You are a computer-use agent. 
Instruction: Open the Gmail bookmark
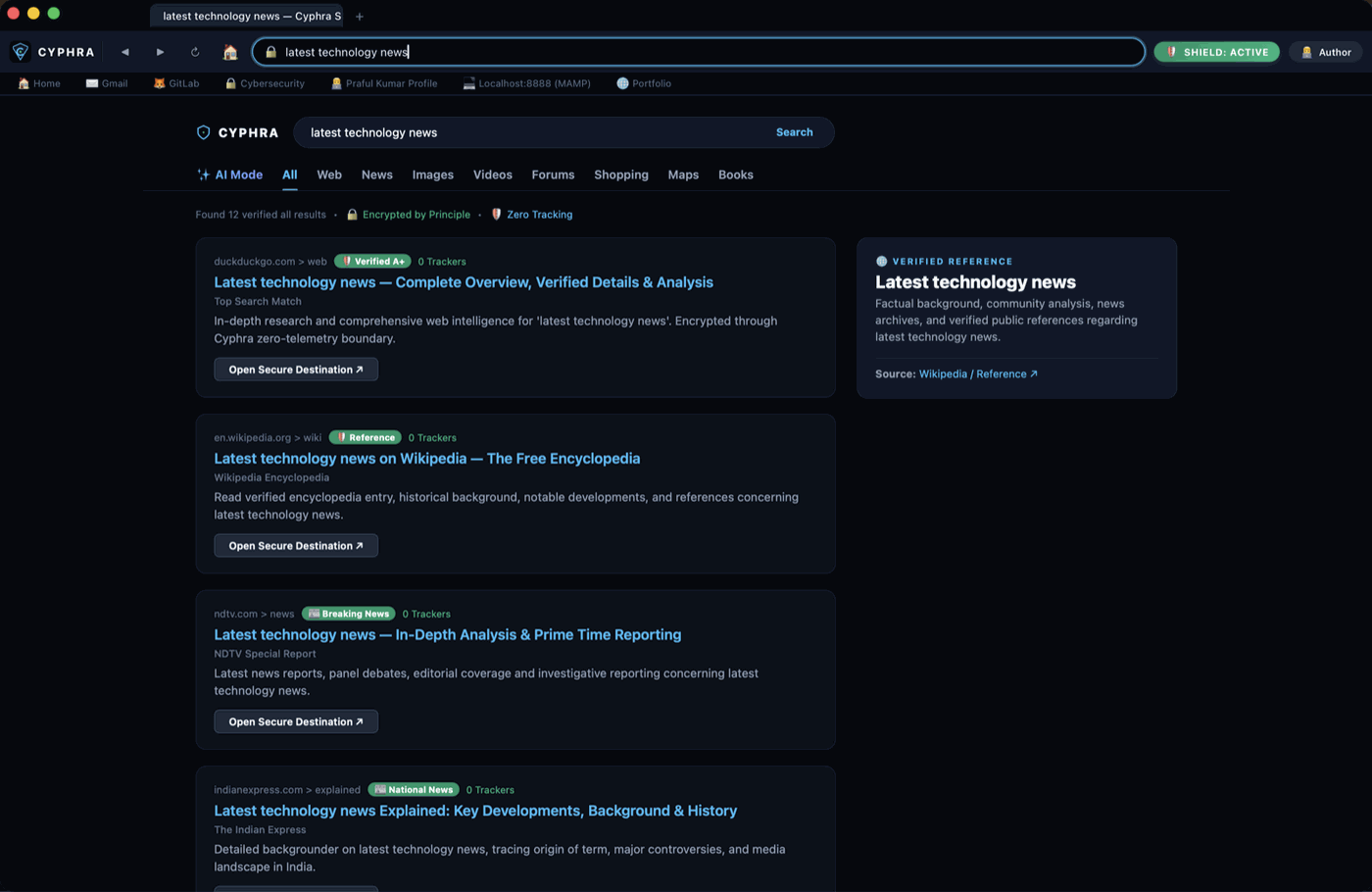pos(107,83)
